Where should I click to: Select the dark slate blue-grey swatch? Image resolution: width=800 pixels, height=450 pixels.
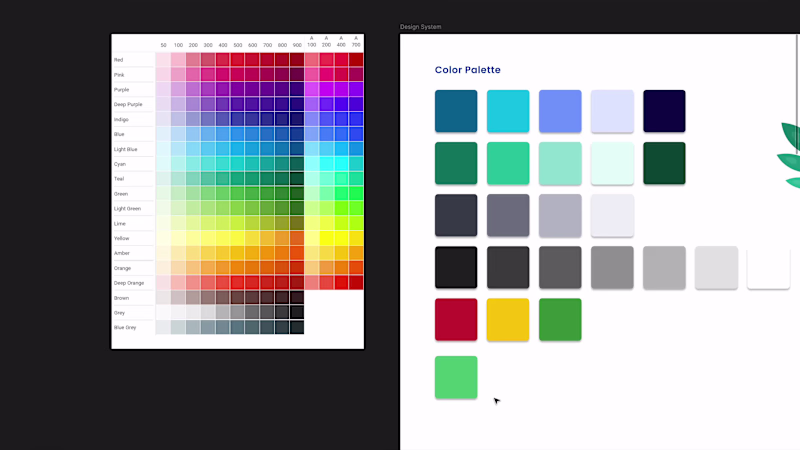pos(456,215)
